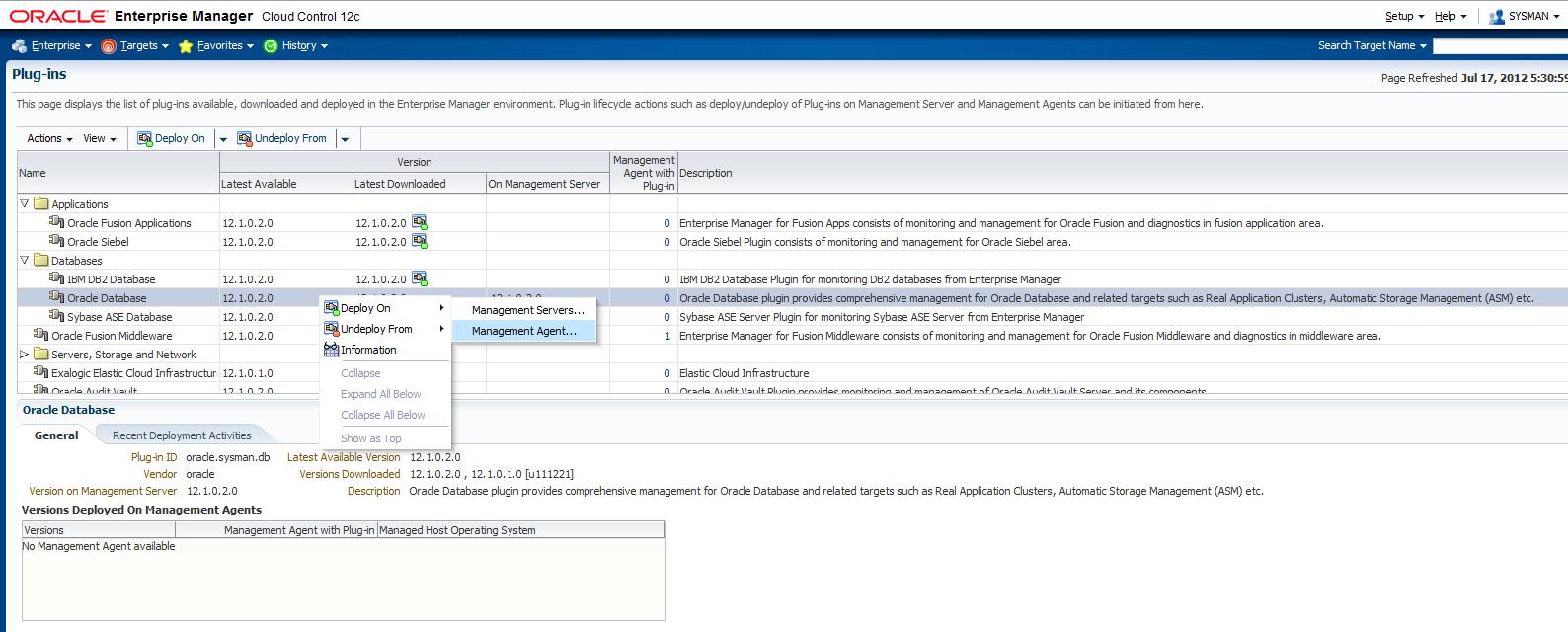Open the Setup menu
This screenshot has height=632, width=1568.
click(1404, 16)
